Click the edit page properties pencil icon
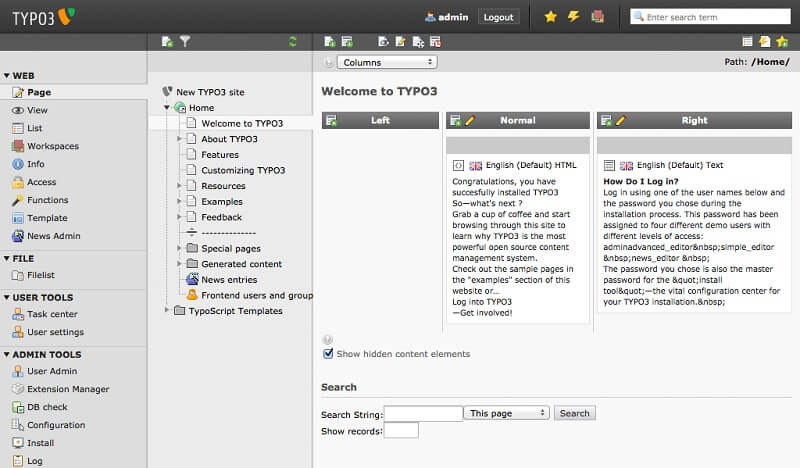The image size is (800, 468). click(401, 42)
